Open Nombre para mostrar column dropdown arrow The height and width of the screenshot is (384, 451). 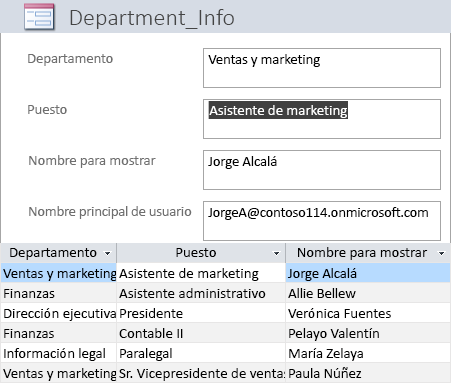click(441, 254)
